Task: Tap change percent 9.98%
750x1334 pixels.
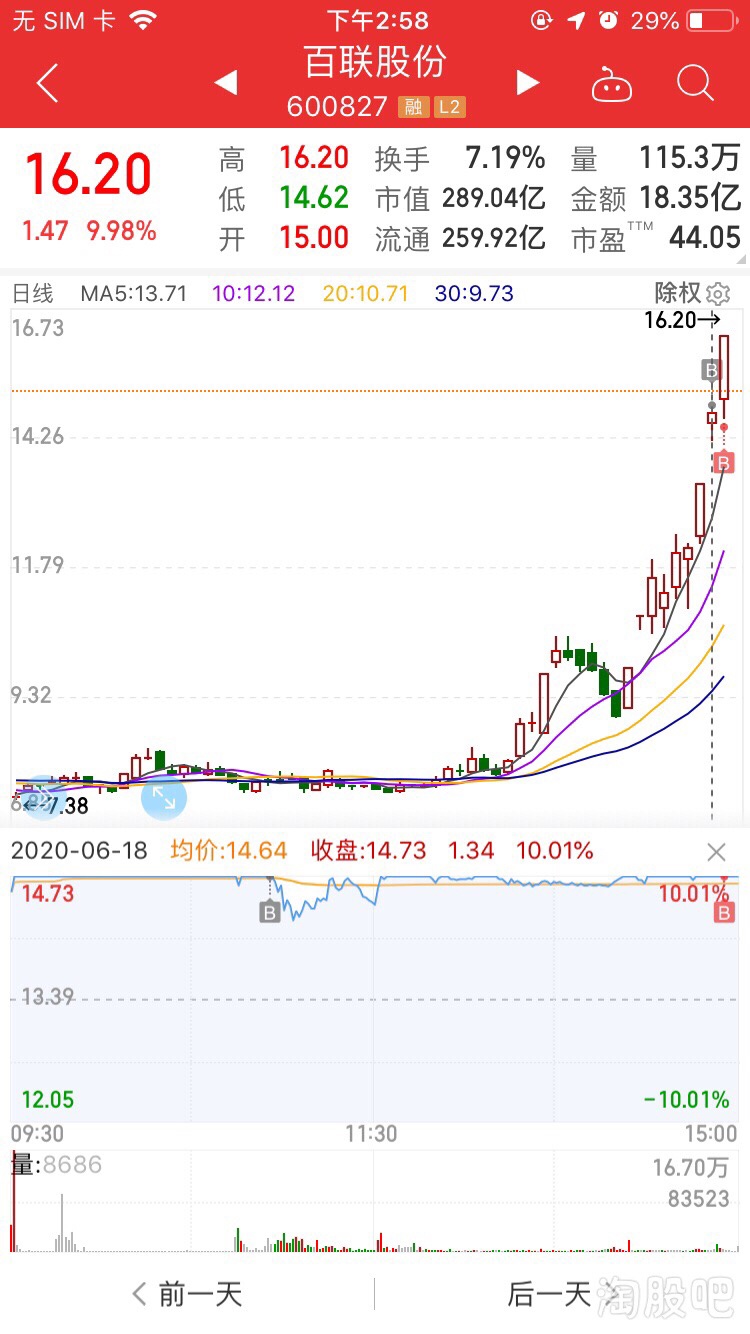Action: pyautogui.click(x=121, y=231)
